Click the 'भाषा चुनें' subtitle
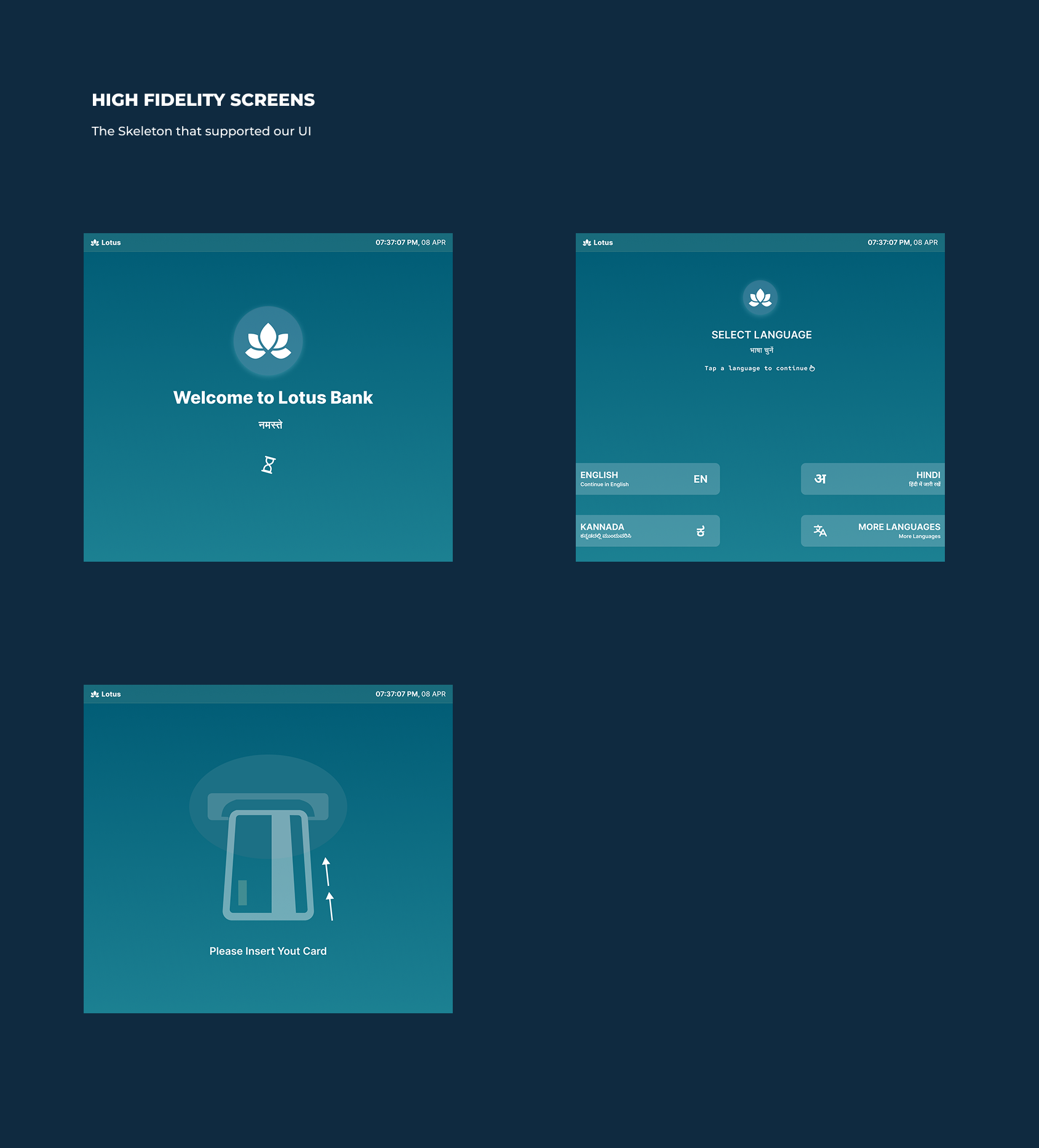The height and width of the screenshot is (1148, 1039). click(762, 350)
